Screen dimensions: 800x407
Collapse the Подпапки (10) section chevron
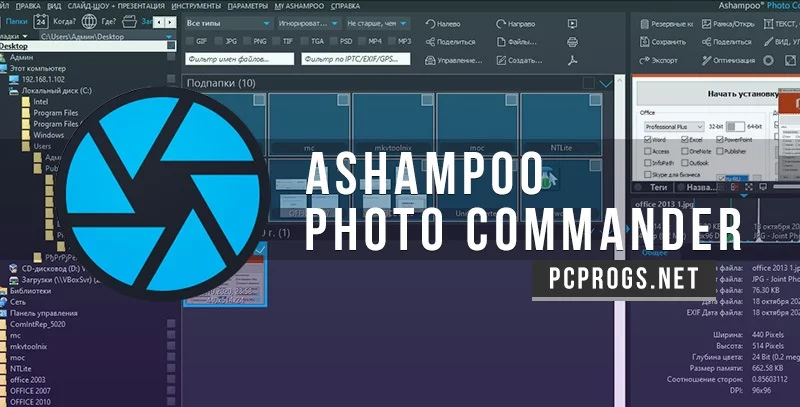[606, 84]
